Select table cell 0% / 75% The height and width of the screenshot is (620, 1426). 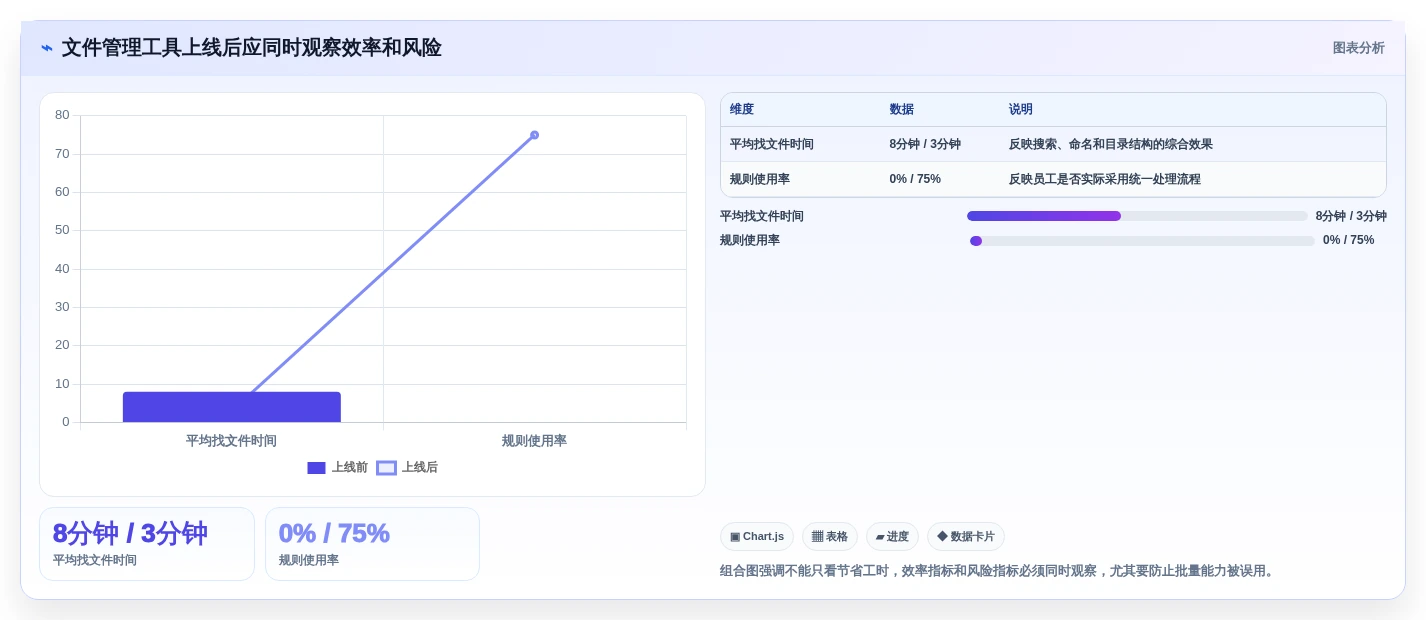(915, 179)
